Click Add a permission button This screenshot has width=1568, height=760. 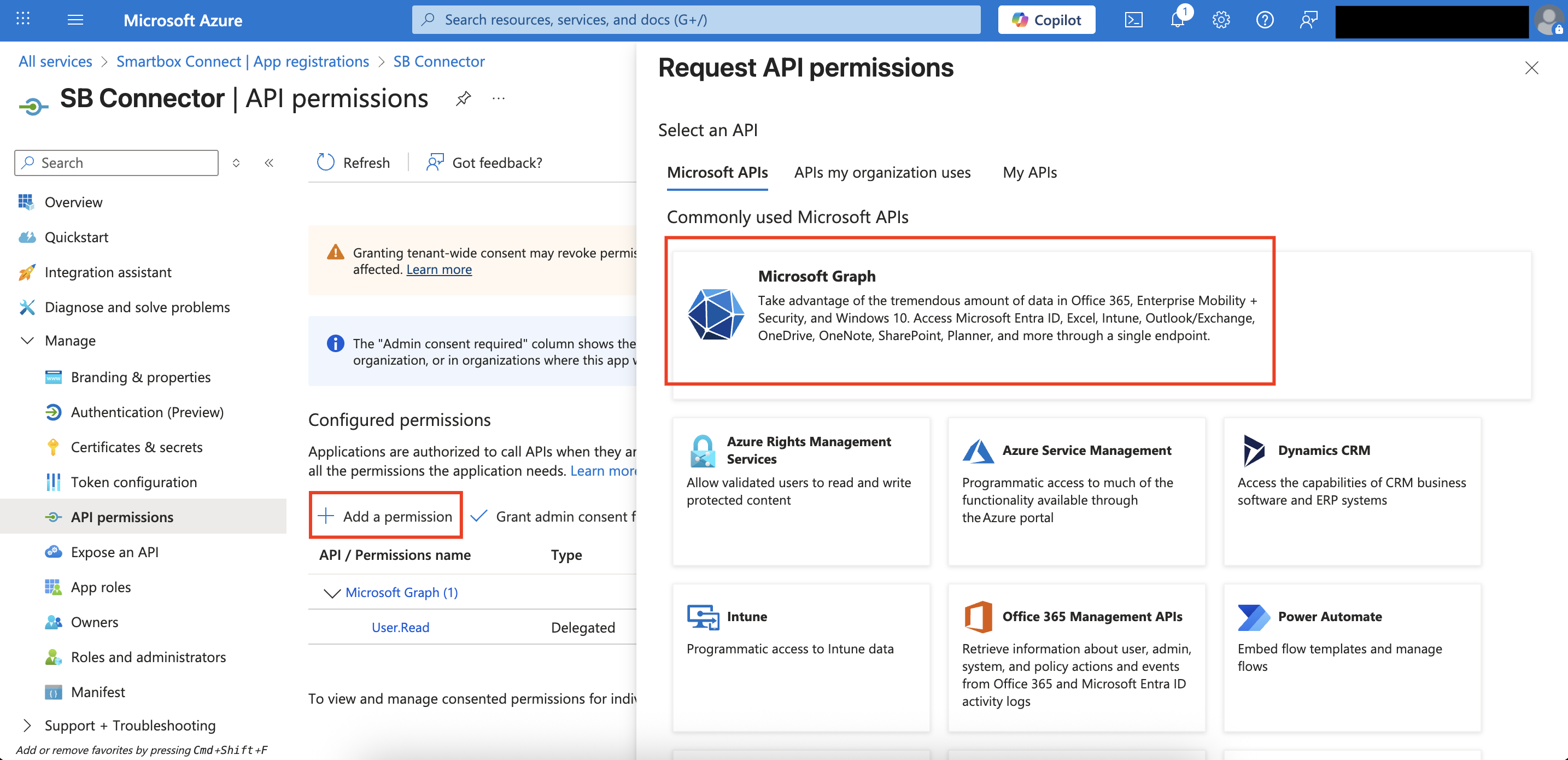coord(386,516)
